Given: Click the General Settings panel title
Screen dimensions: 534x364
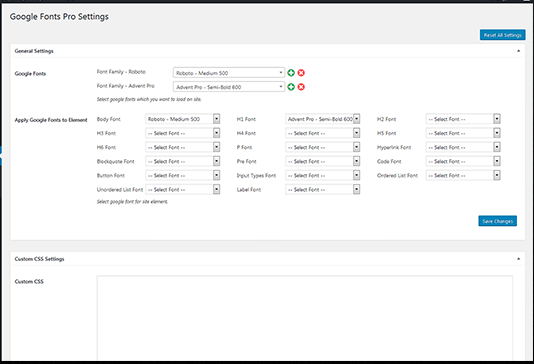Looking at the screenshot, I should [34, 51].
